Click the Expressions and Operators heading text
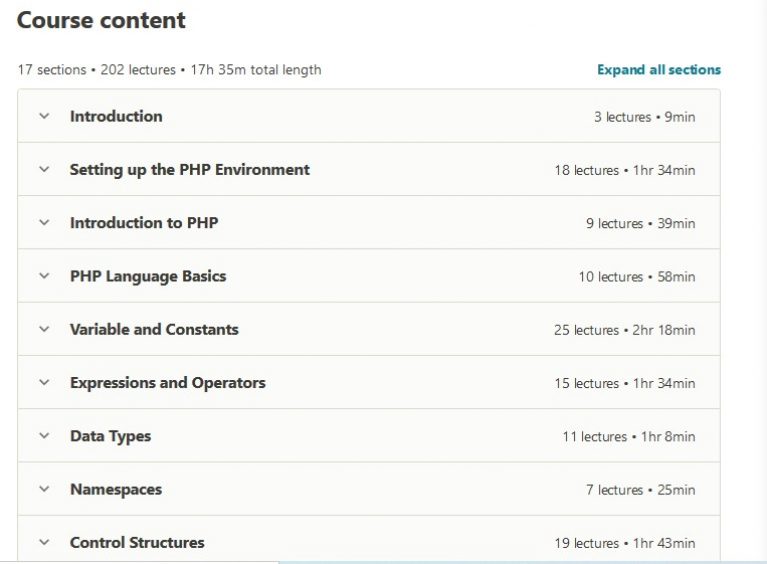Screen dimensions: 767x564 pyautogui.click(x=168, y=384)
